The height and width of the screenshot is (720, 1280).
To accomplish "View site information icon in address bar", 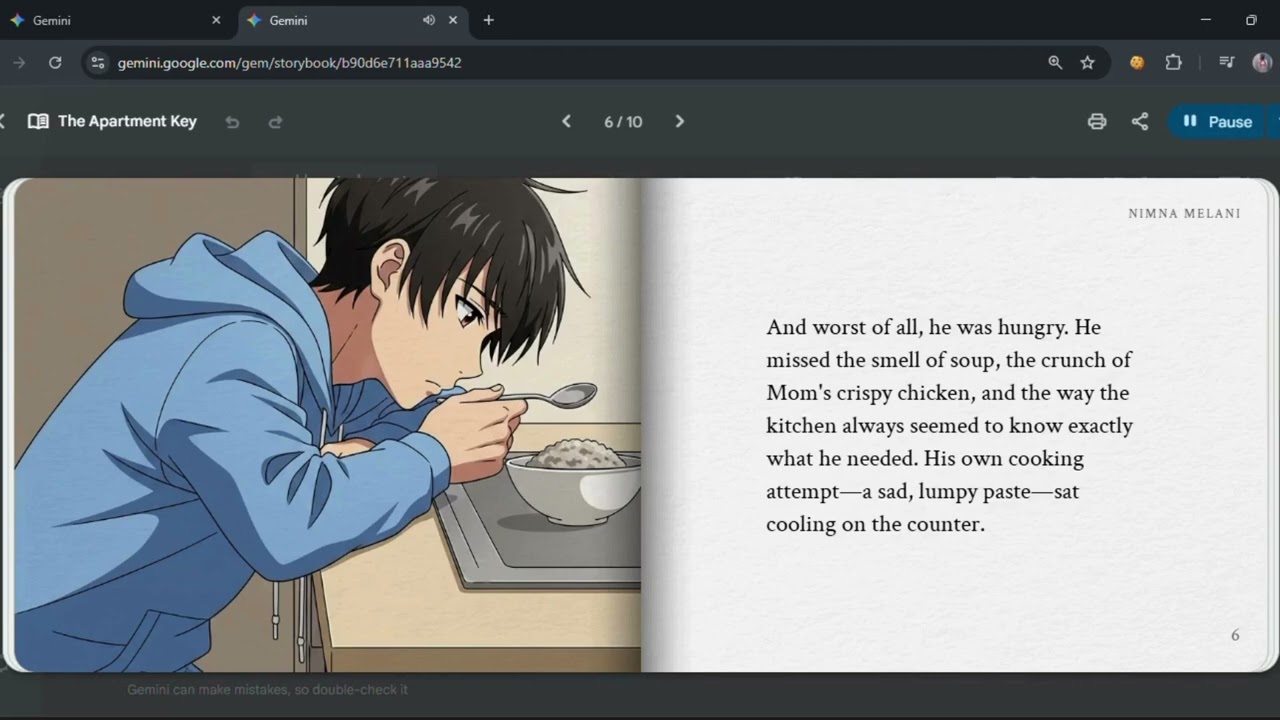I will (x=97, y=62).
